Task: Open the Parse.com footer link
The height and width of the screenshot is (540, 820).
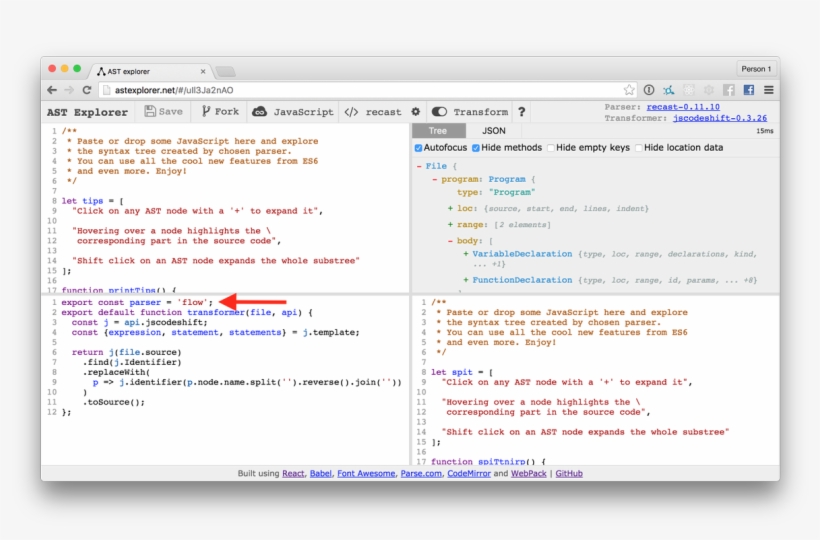Action: click(x=421, y=474)
